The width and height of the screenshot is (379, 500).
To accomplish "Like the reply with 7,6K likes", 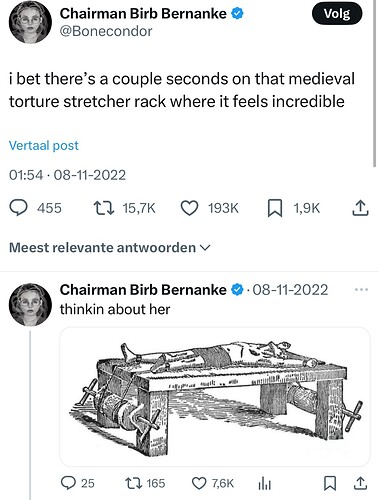I will click(199, 483).
